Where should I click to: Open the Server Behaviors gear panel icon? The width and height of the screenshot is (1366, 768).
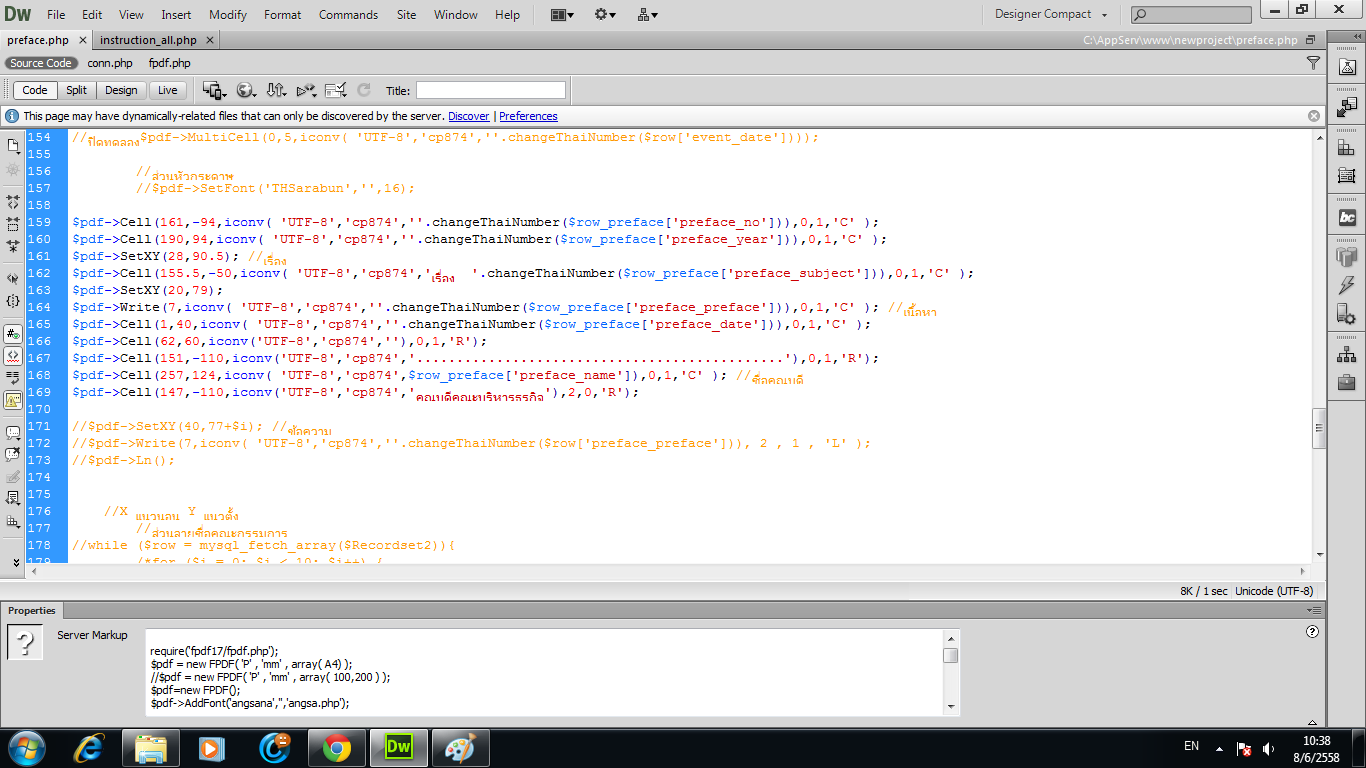click(1346, 316)
